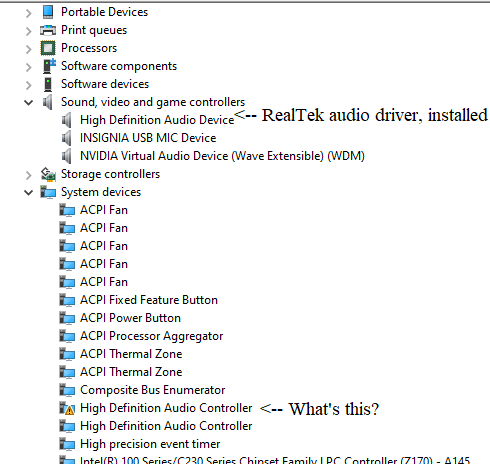Expand the Storage controllers category
490x464 pixels.
click(x=29, y=175)
